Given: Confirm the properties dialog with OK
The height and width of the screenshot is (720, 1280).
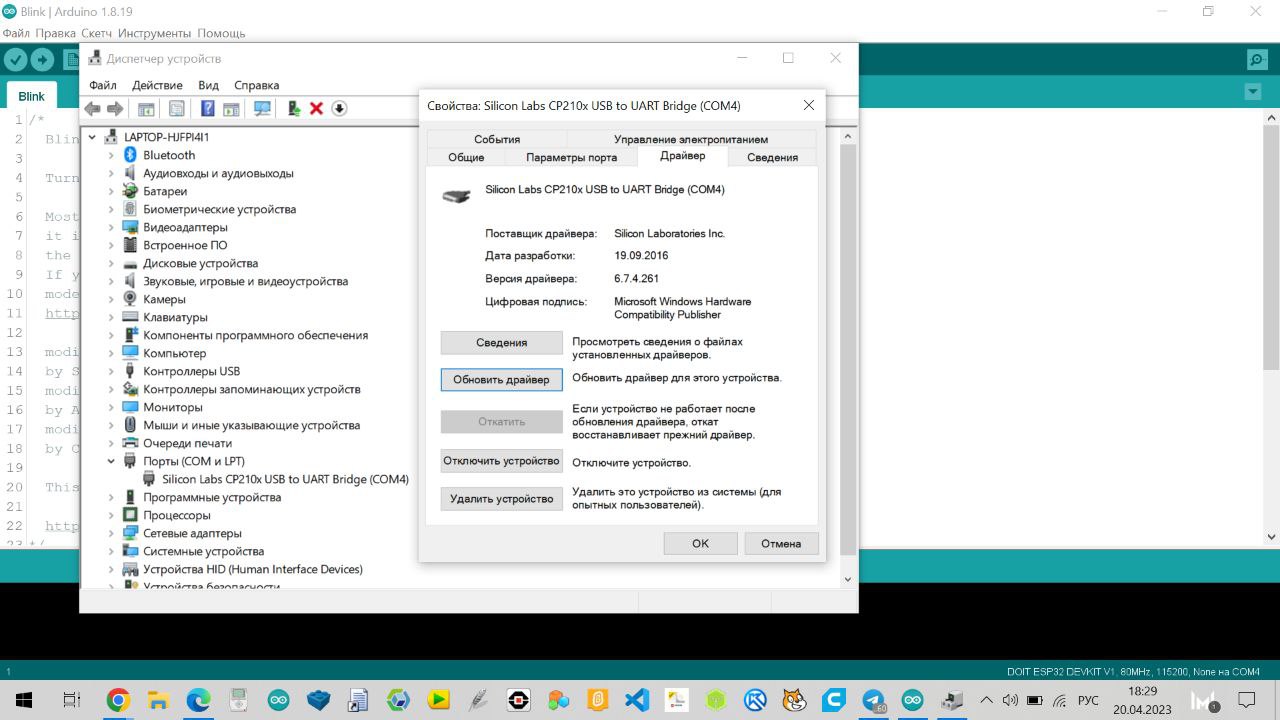Looking at the screenshot, I should [700, 543].
